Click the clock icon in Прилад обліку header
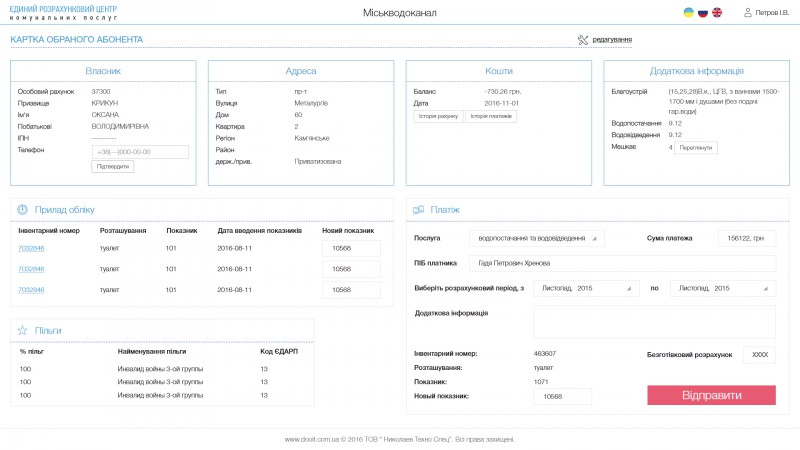Screen dimensions: 800x450 pos(22,209)
